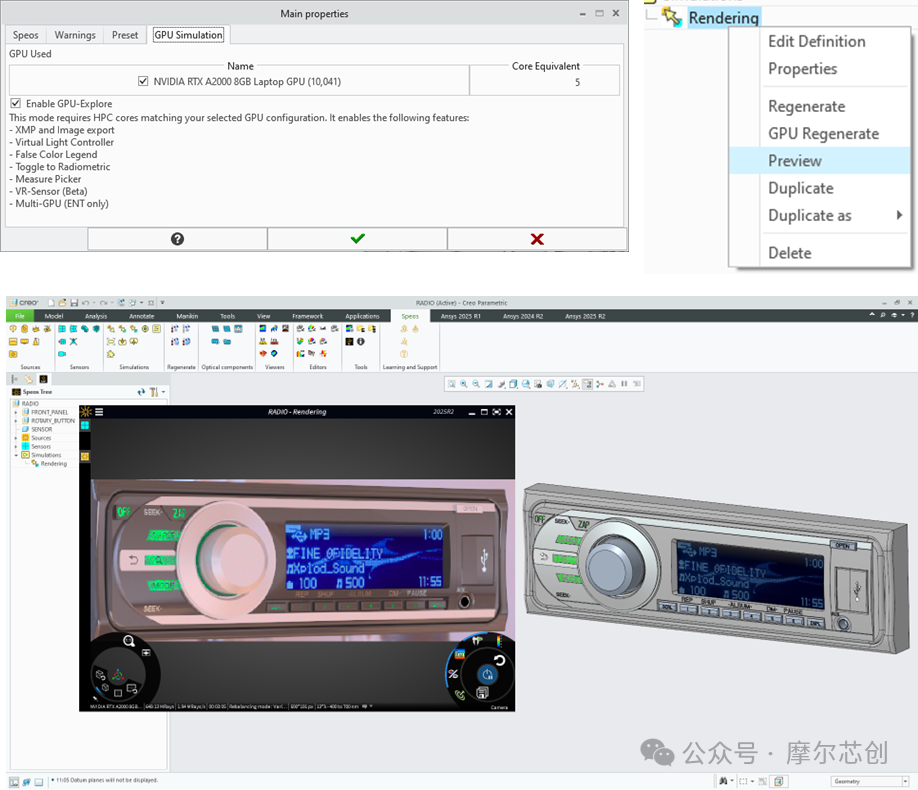The width and height of the screenshot is (918, 790).
Task: Open hamburger menu in Rendering window
Action: pos(100,412)
